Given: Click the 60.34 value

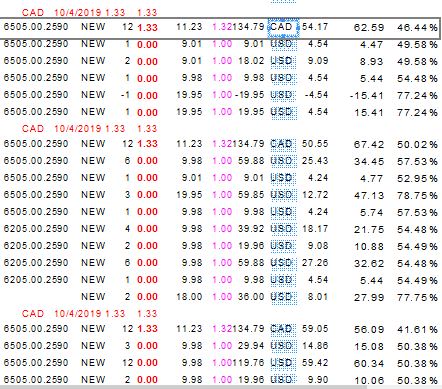Looking at the screenshot, I should click(369, 363).
